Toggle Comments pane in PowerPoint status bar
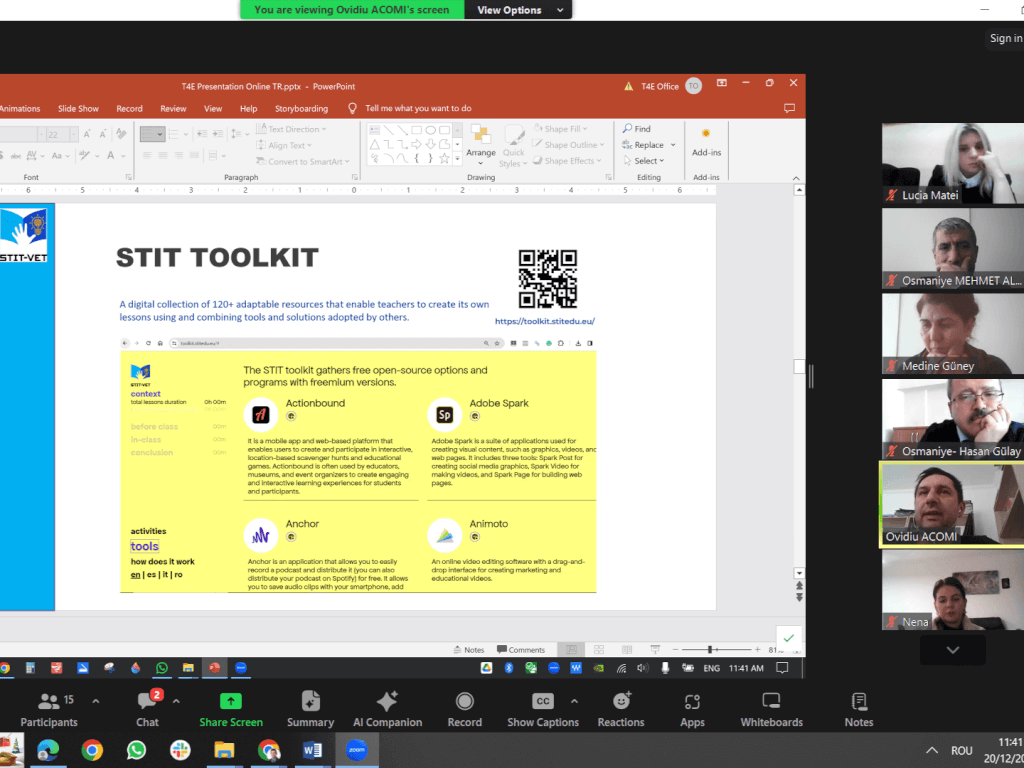Viewport: 1024px width, 768px height. tap(520, 650)
